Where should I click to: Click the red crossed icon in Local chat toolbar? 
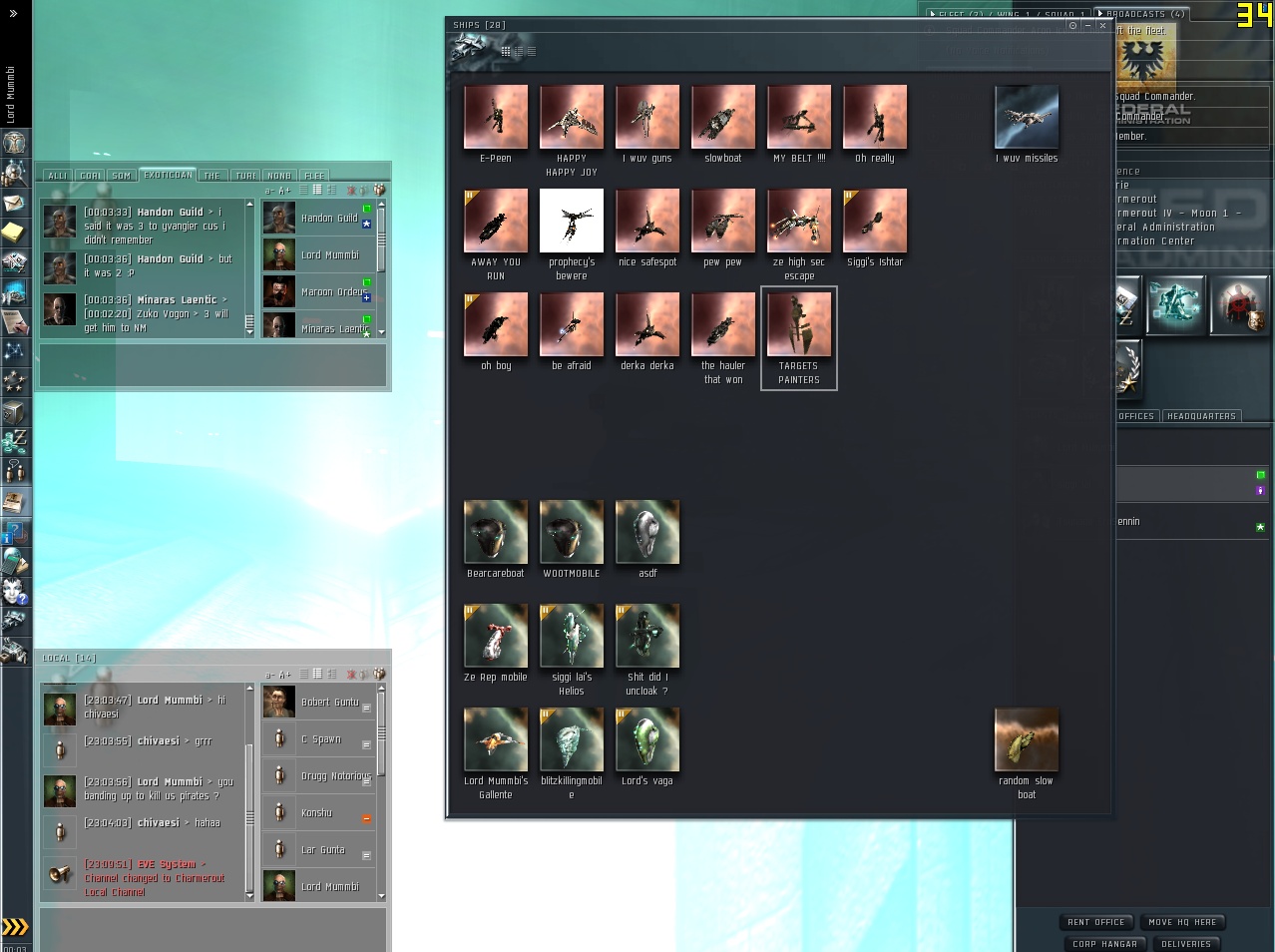pyautogui.click(x=351, y=675)
